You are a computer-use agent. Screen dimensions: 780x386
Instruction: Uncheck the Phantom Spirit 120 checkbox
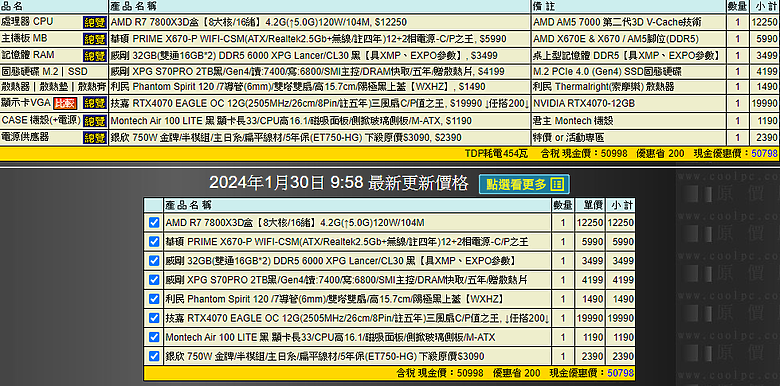pyautogui.click(x=154, y=299)
